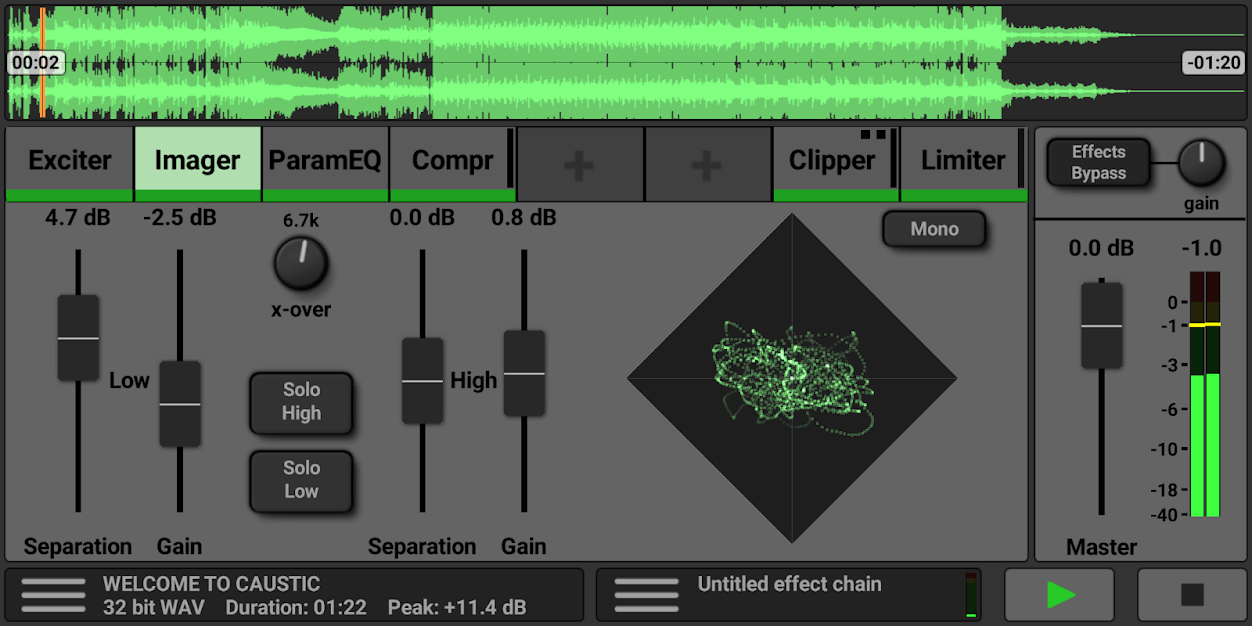Enable Effects Bypass
The height and width of the screenshot is (626, 1252).
click(x=1097, y=160)
